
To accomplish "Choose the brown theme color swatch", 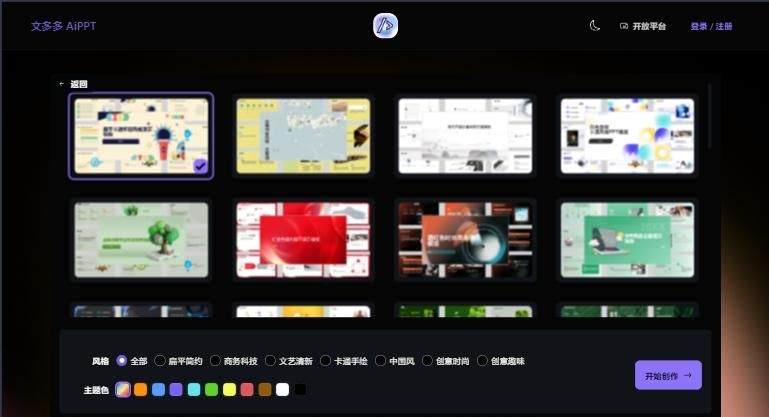I will click(265, 390).
